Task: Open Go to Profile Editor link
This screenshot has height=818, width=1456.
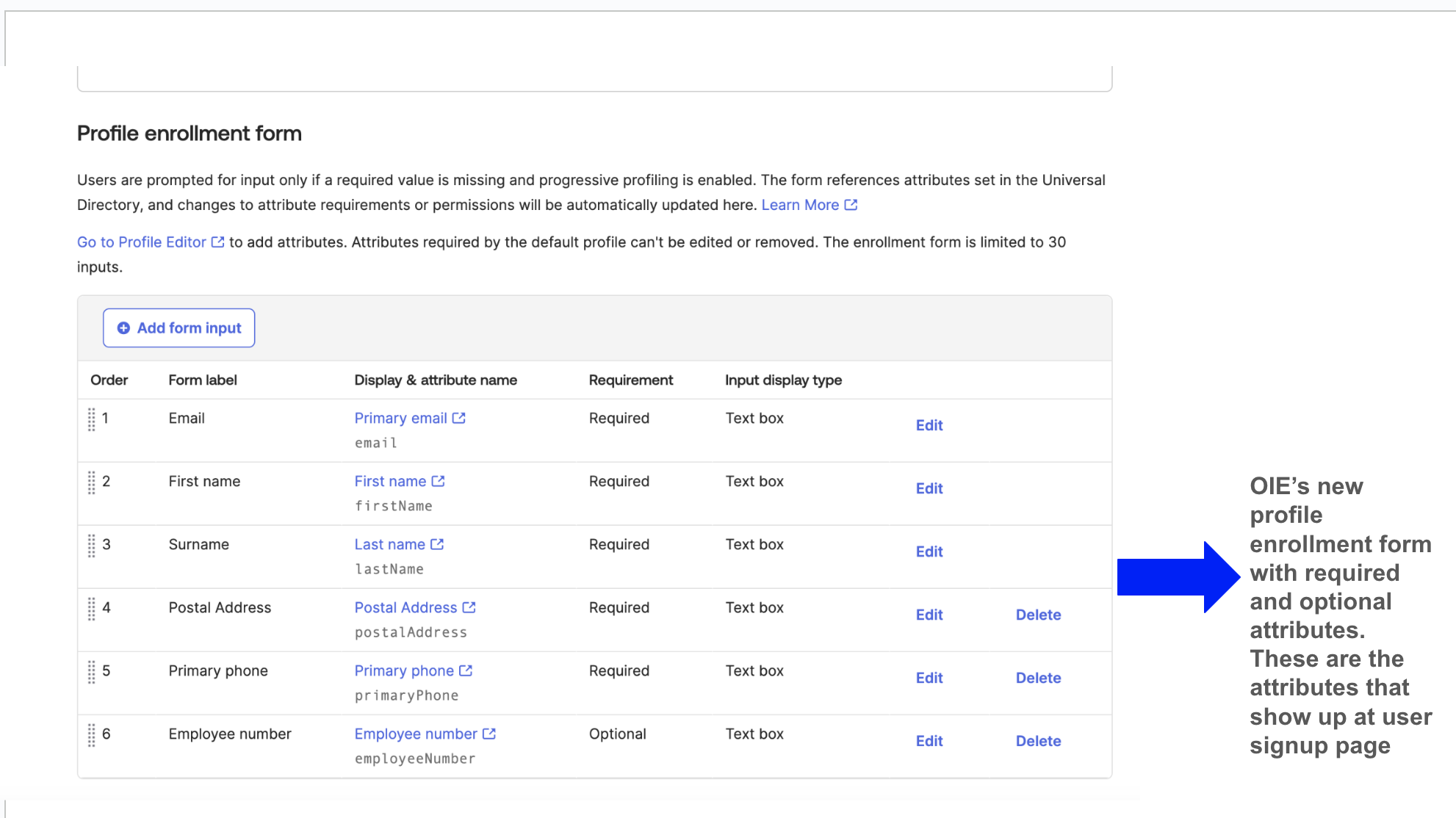Action: click(142, 242)
